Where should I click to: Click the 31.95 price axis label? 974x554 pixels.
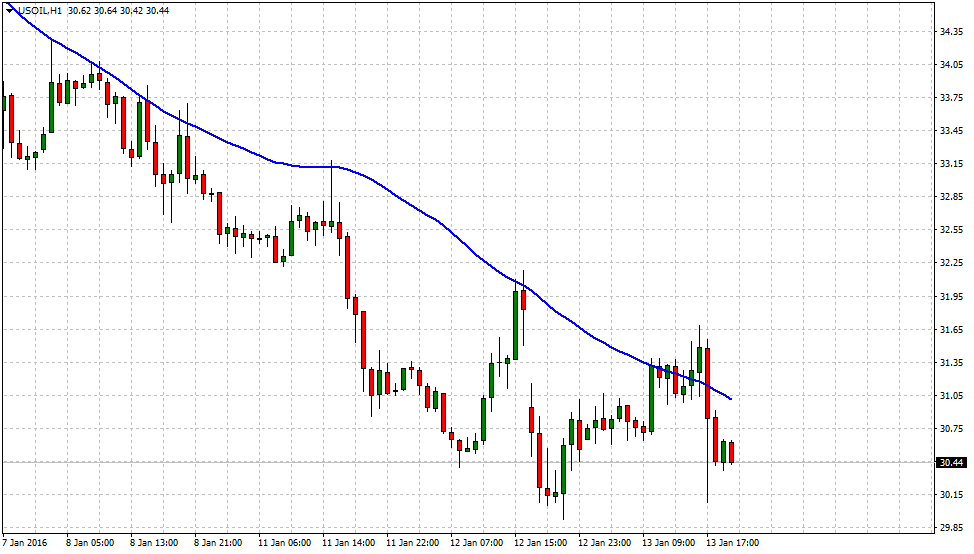click(951, 296)
